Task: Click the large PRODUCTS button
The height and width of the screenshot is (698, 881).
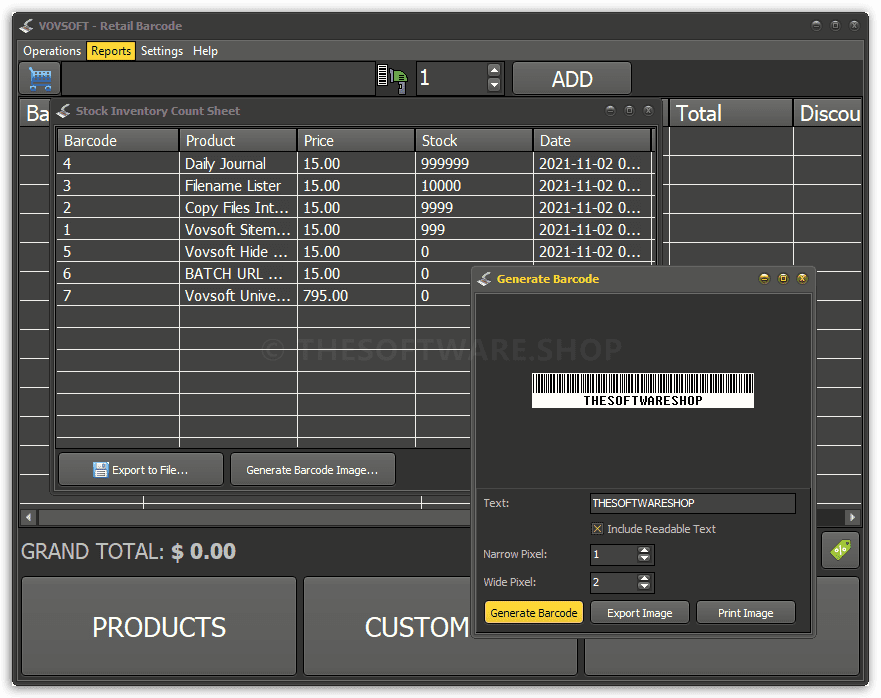Action: click(x=159, y=627)
